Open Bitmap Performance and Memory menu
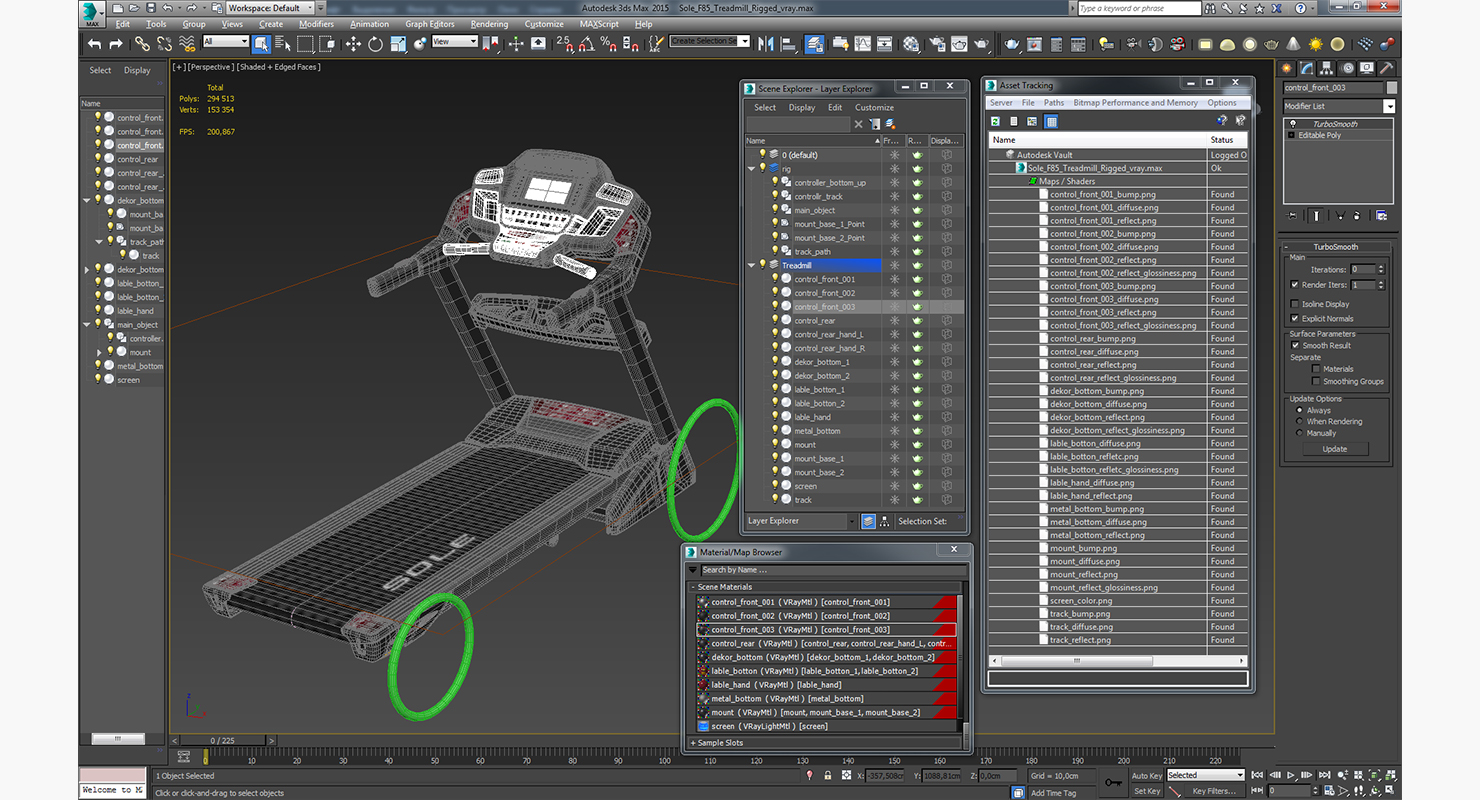 click(1135, 102)
